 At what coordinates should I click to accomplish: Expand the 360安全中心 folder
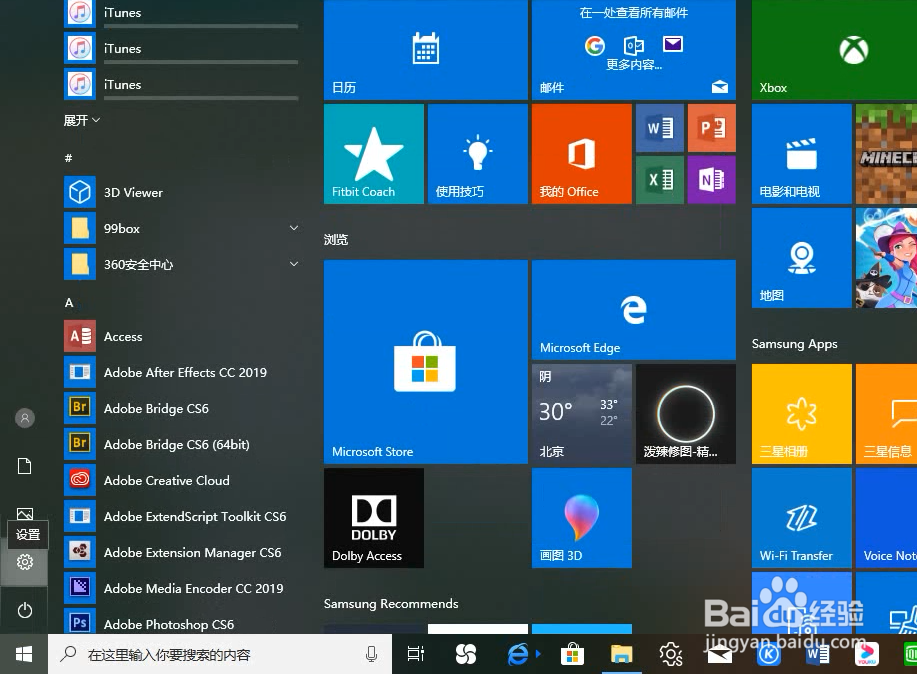click(182, 264)
